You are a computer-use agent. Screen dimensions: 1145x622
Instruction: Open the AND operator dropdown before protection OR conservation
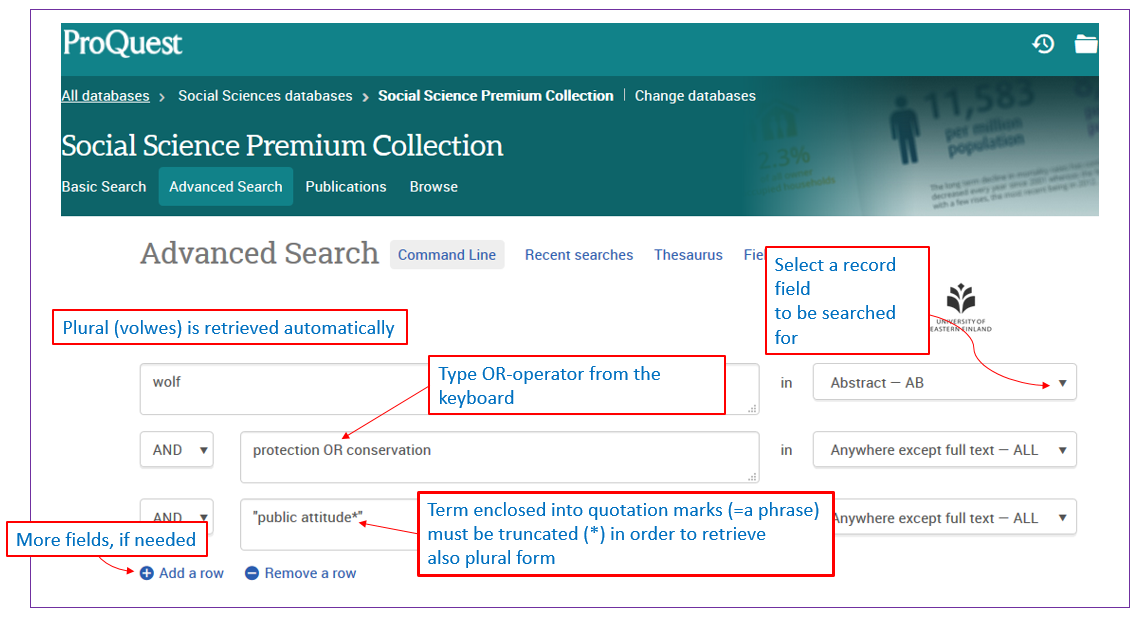177,450
